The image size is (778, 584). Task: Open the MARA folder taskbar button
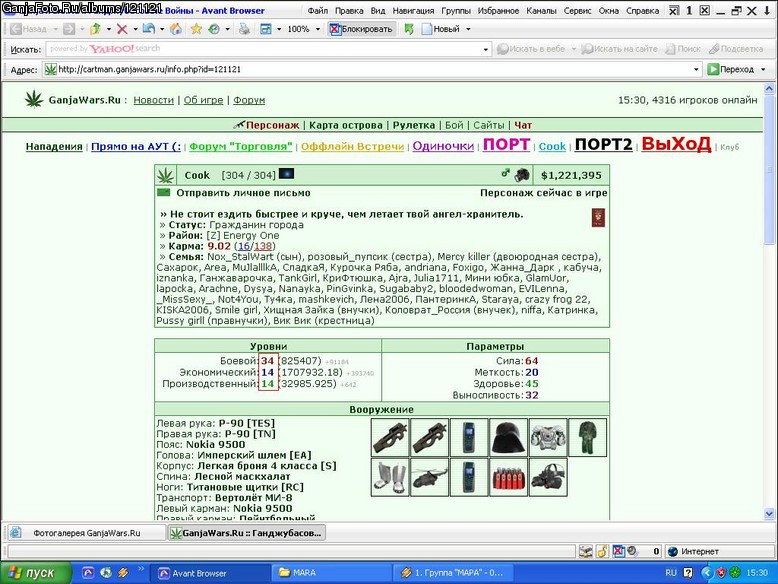pyautogui.click(x=331, y=573)
